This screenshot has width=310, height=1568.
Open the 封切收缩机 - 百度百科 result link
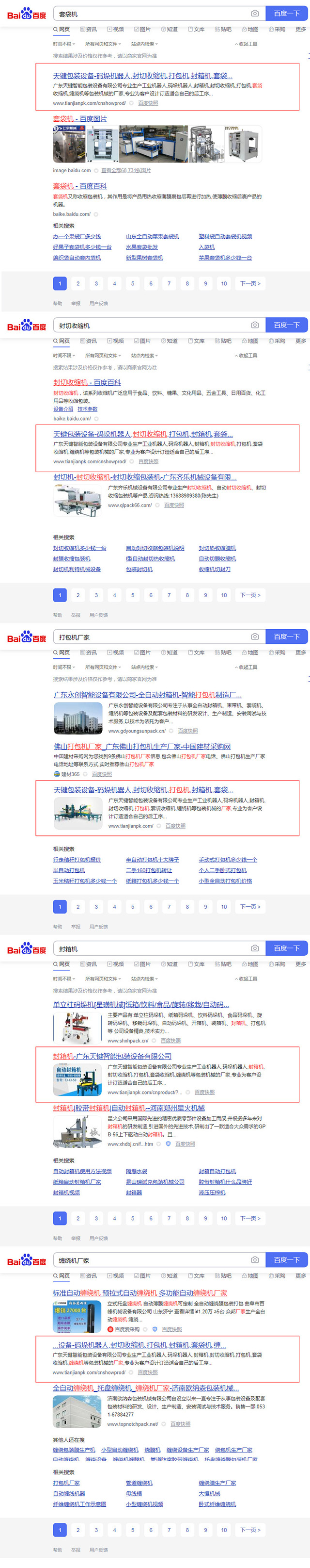pyautogui.click(x=87, y=382)
